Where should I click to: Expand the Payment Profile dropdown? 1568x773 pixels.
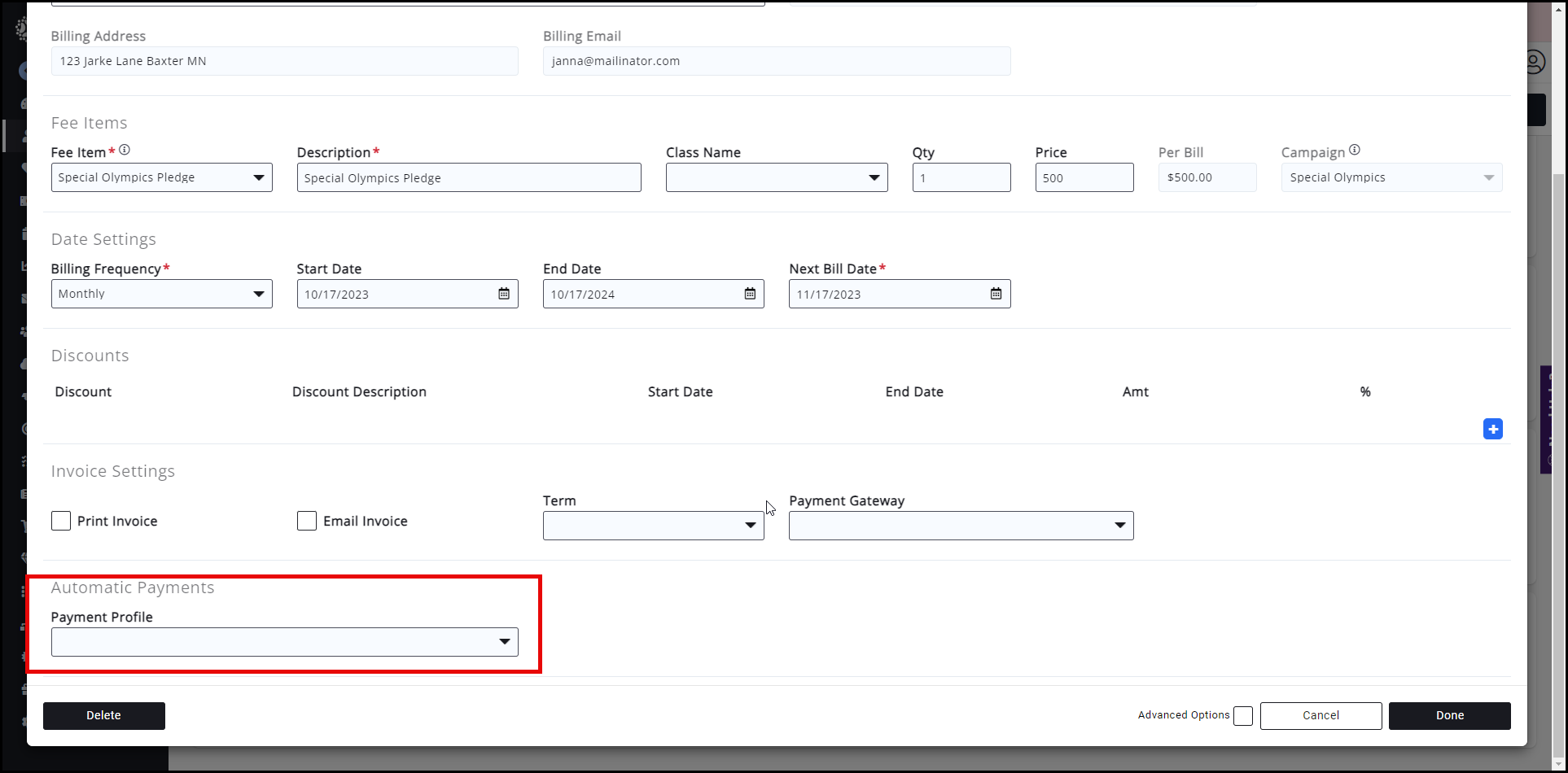point(284,642)
